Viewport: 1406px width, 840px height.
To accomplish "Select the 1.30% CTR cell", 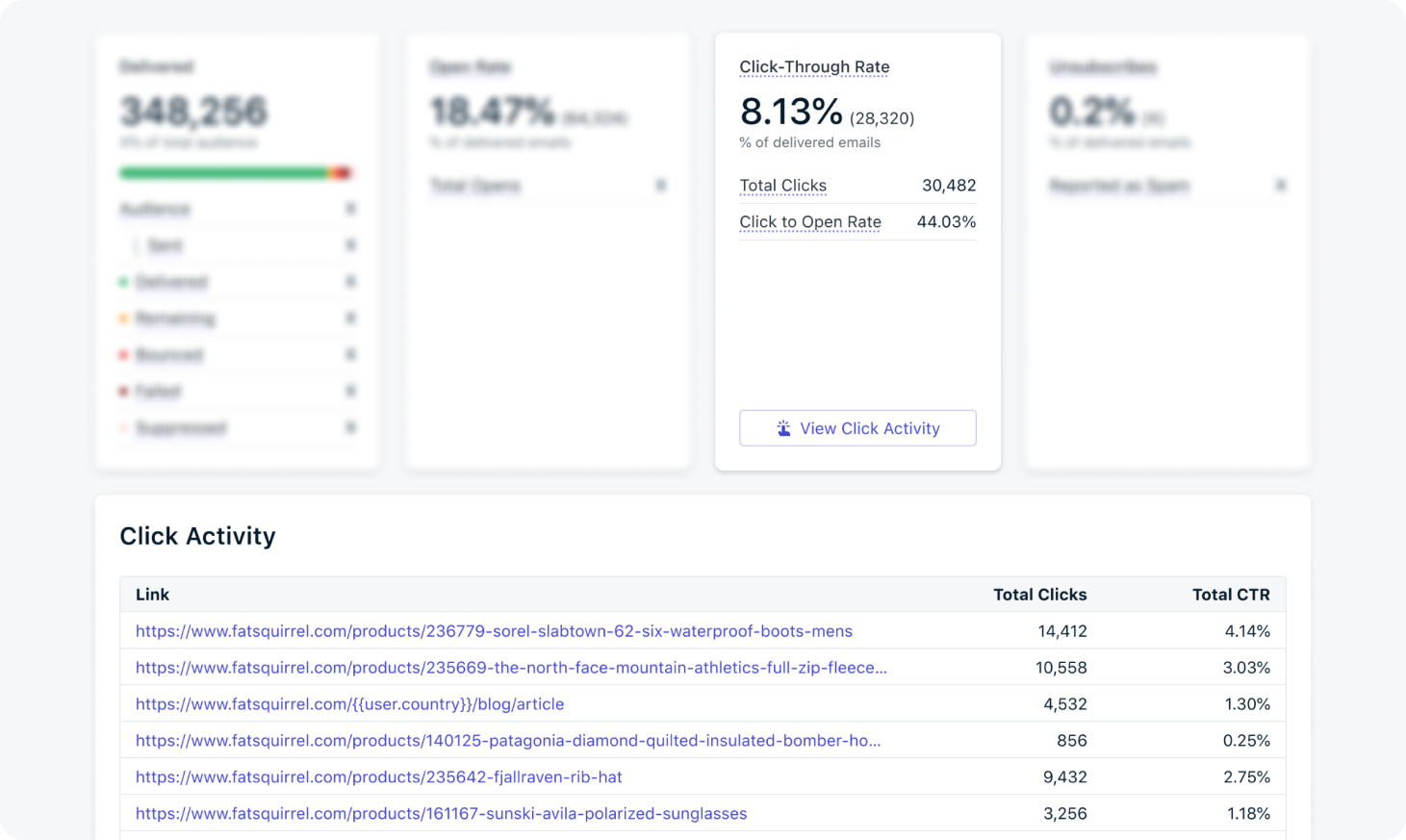I will (x=1247, y=704).
